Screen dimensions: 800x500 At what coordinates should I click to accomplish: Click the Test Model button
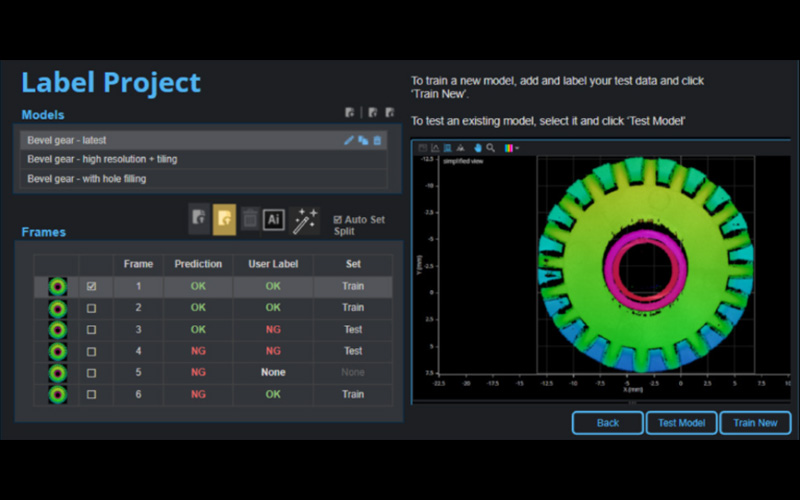pos(681,423)
